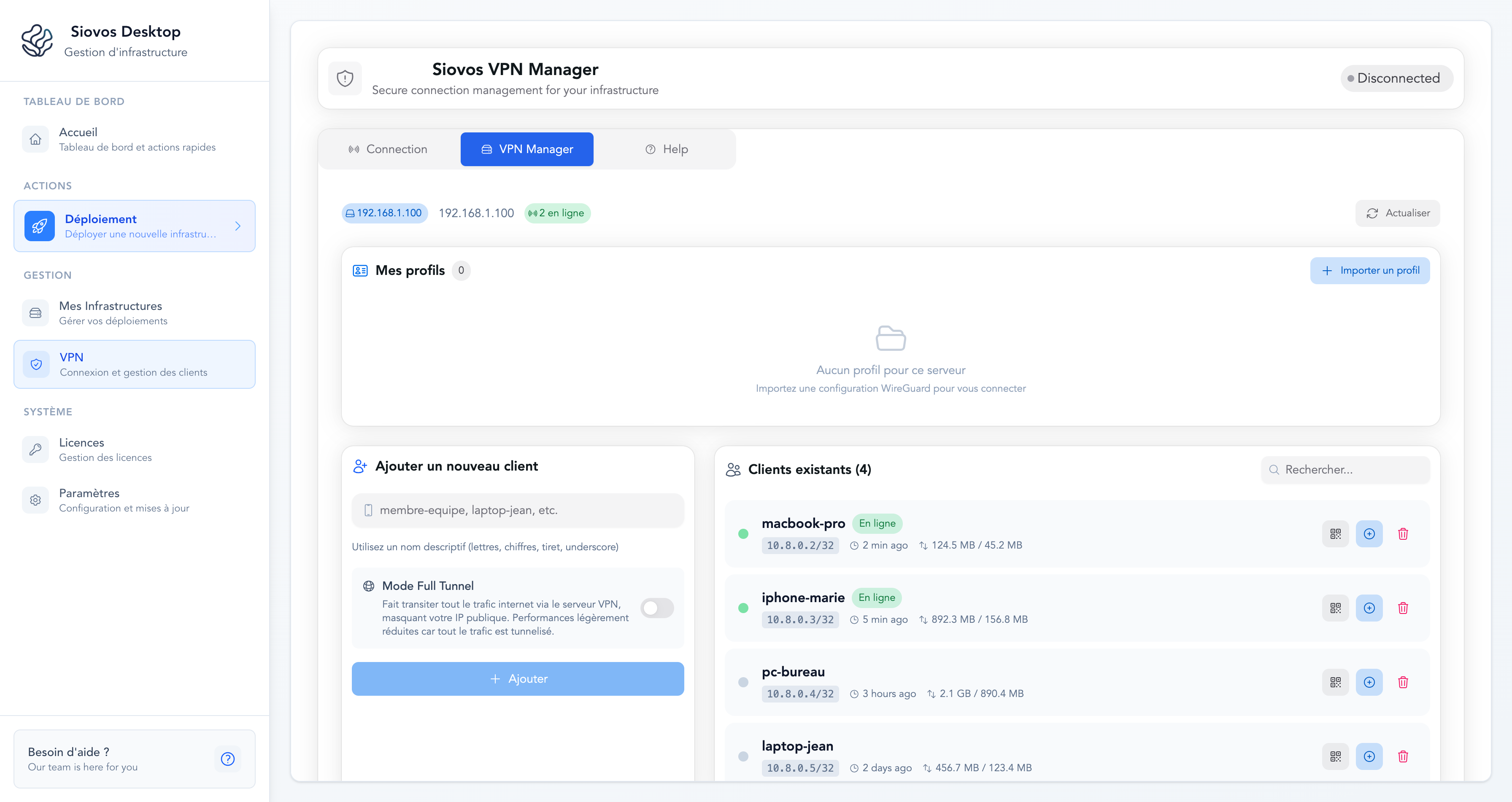This screenshot has width=1512, height=802.
Task: Click Importer un profil button
Action: [x=1369, y=270]
